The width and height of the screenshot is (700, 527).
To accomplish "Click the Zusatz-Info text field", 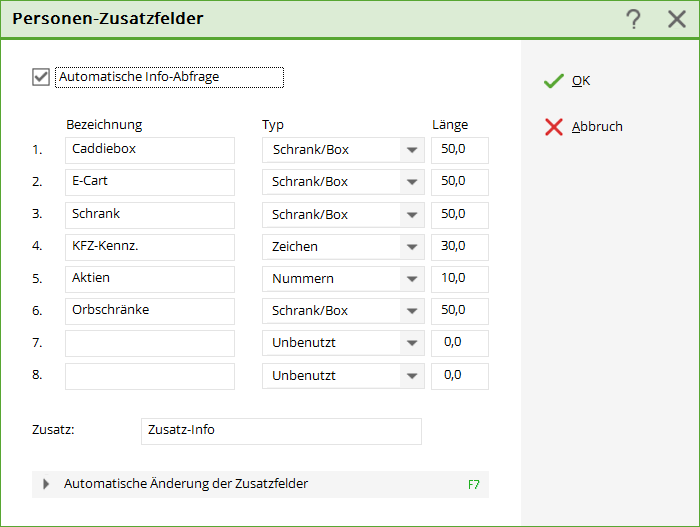I will point(281,431).
